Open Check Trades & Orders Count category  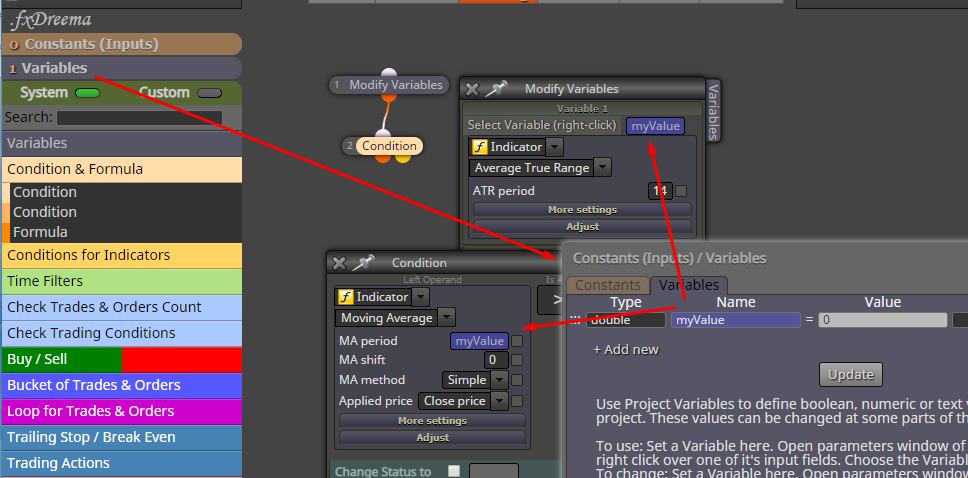click(122, 307)
